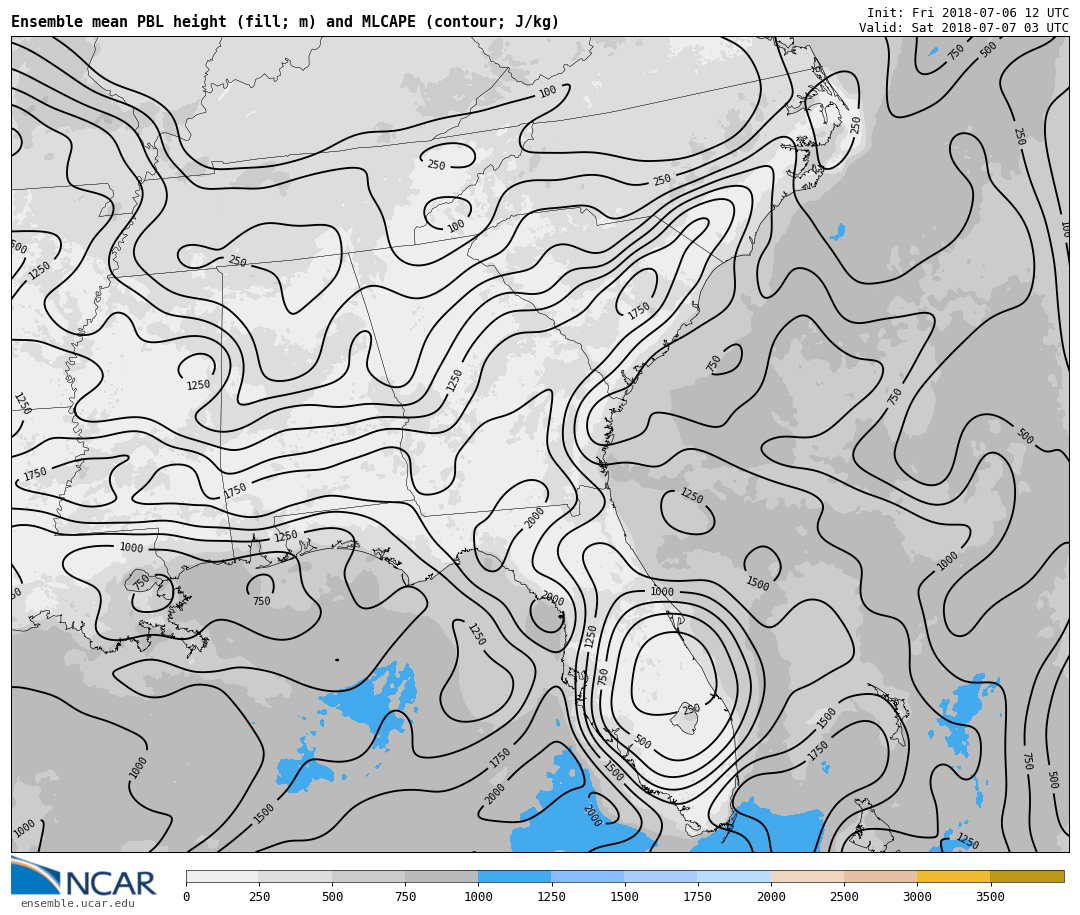Pick the tan 2500–3000 colorbar segment
Image resolution: width=1080 pixels, height=915 pixels.
[x=880, y=876]
